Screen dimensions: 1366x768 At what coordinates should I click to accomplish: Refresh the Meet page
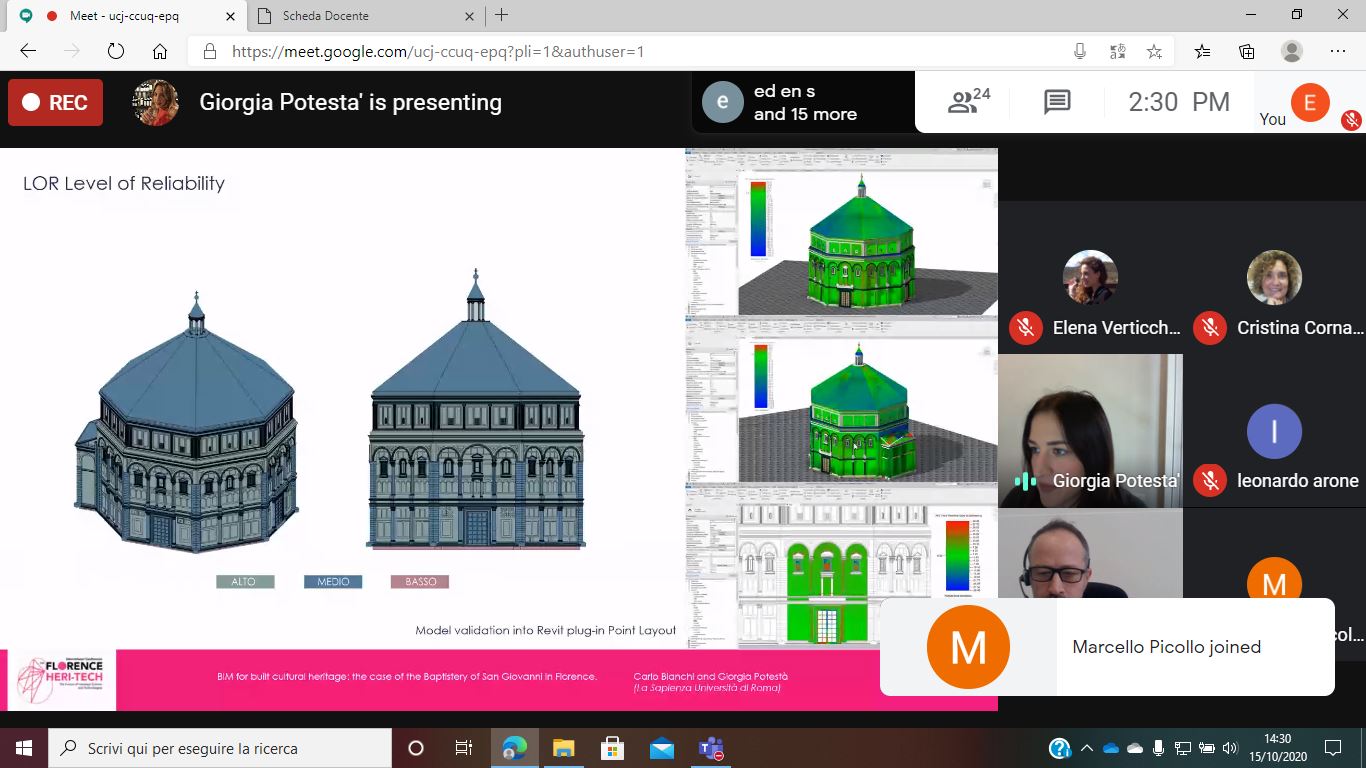pyautogui.click(x=115, y=52)
